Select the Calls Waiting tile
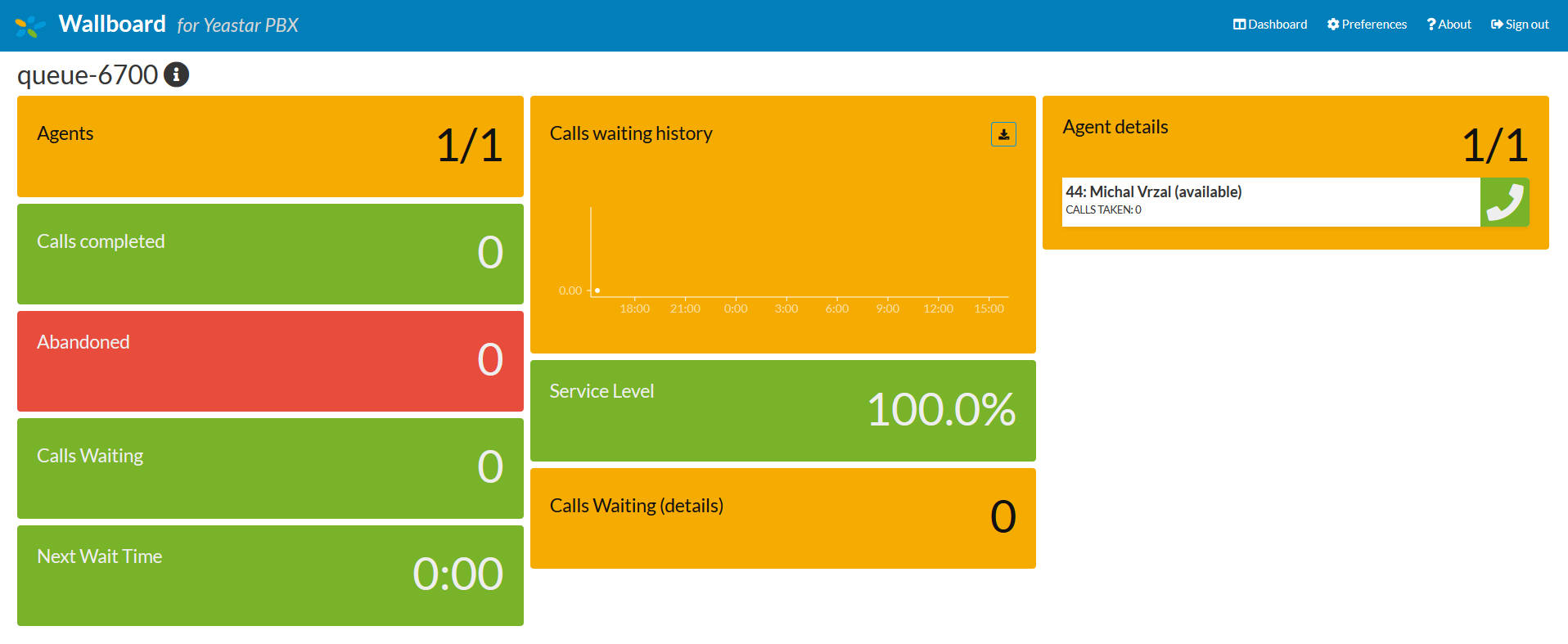 270,468
